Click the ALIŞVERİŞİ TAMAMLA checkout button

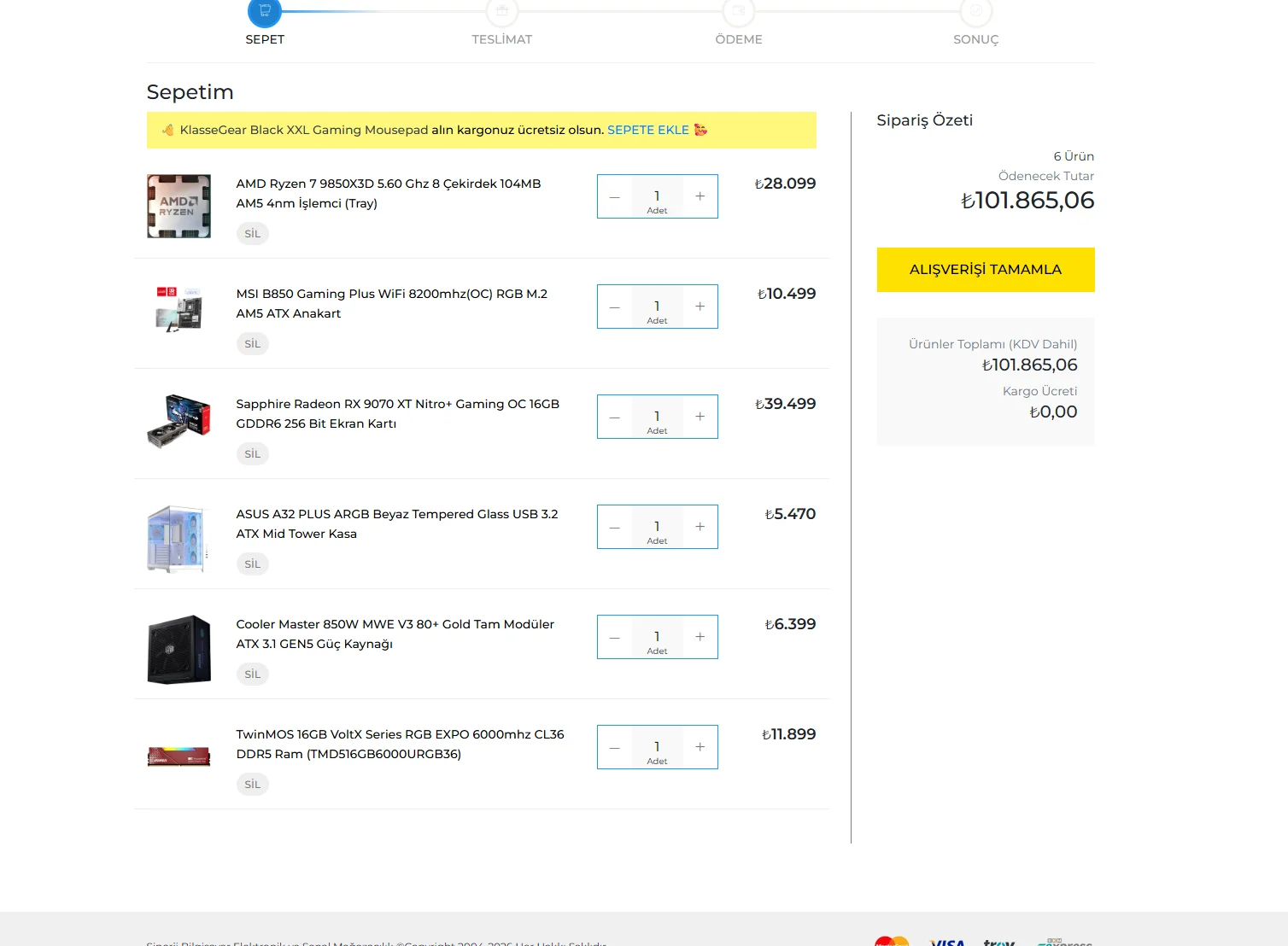(986, 270)
